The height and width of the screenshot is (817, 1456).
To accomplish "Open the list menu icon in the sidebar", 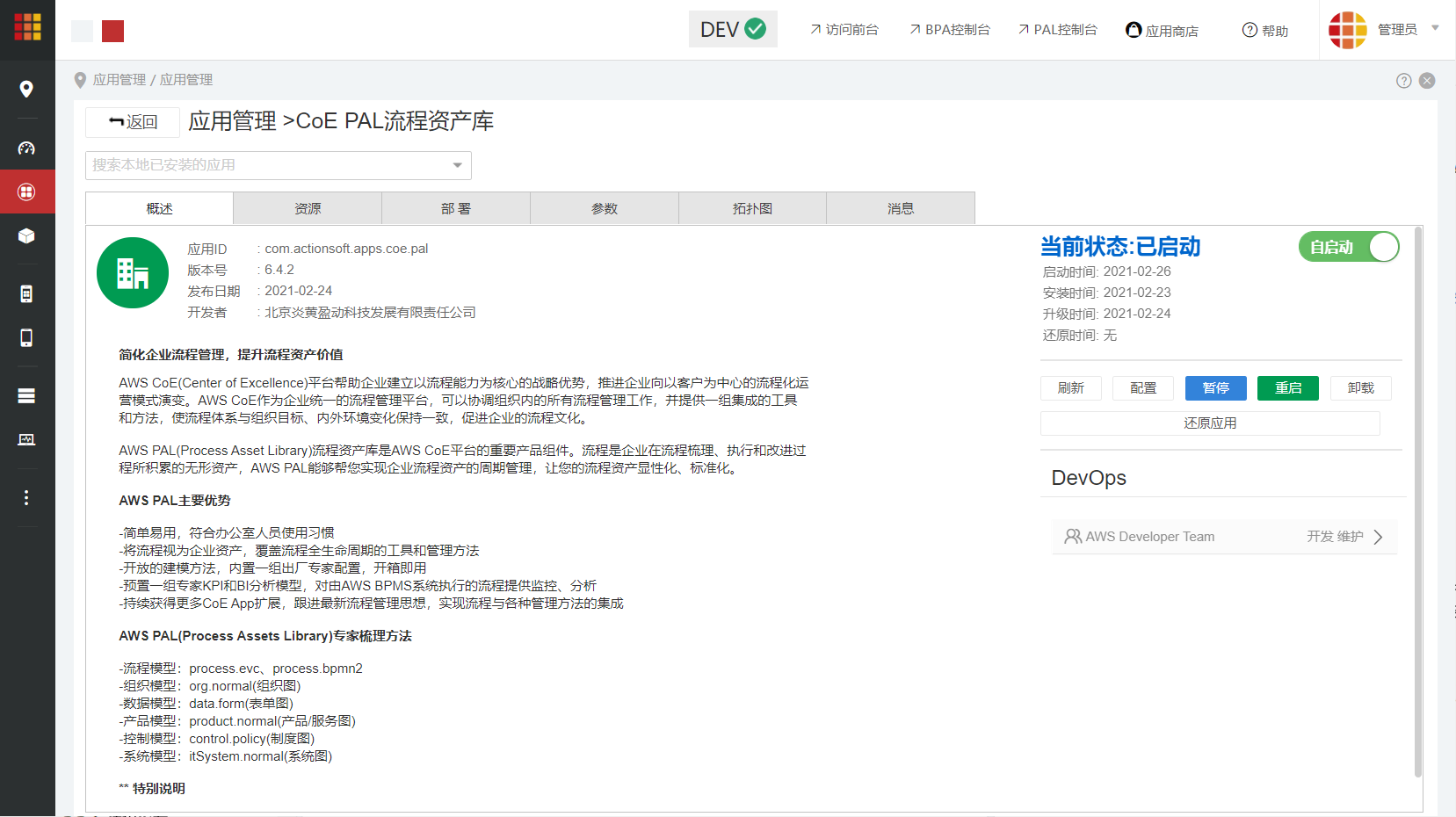I will coord(27,395).
